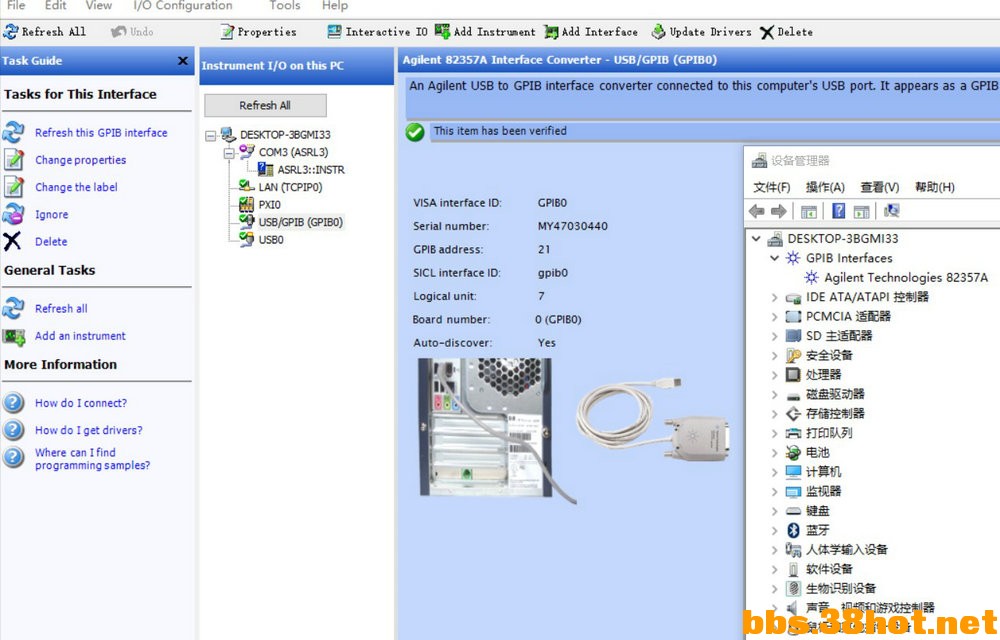Click the Refresh All button above the tree
Image resolution: width=1000 pixels, height=640 pixels.
[x=265, y=105]
